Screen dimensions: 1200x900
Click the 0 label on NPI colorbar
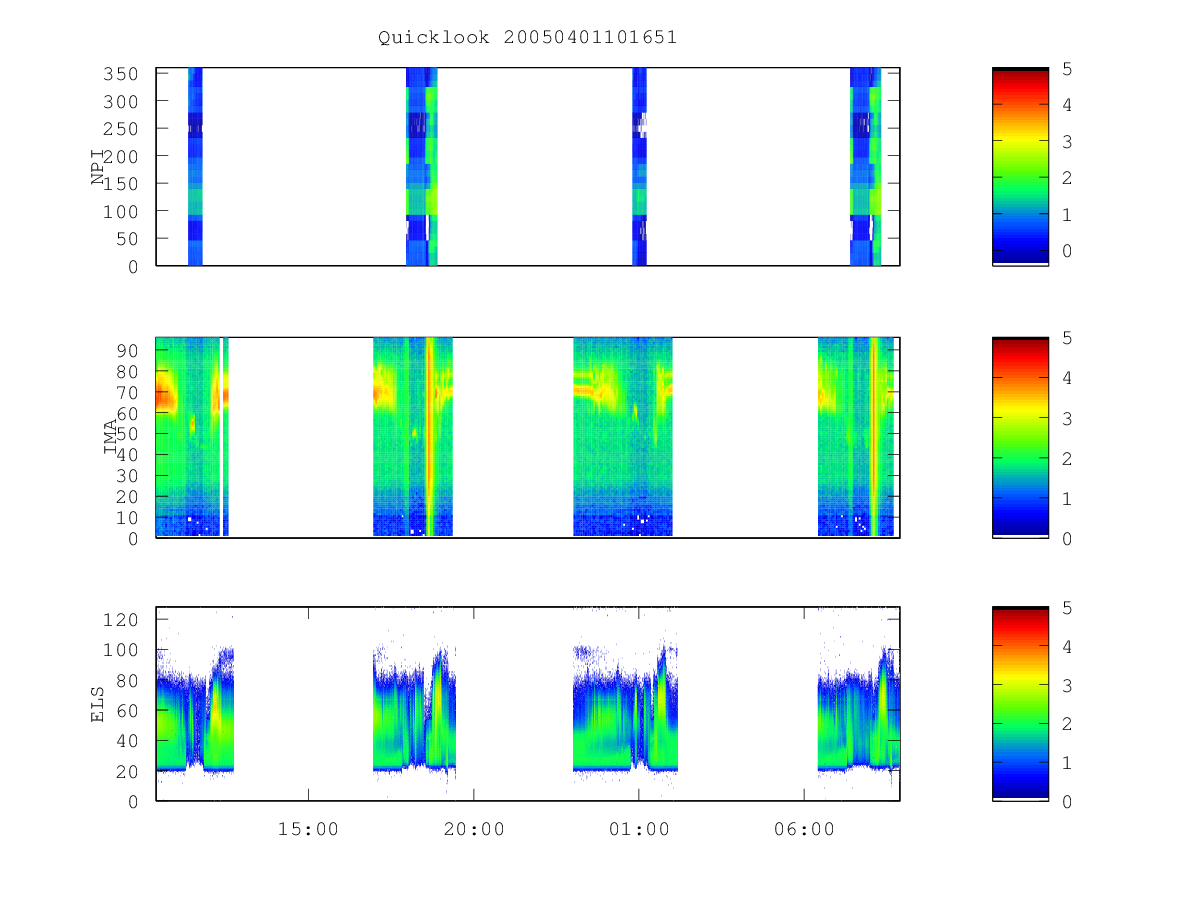(x=1067, y=250)
